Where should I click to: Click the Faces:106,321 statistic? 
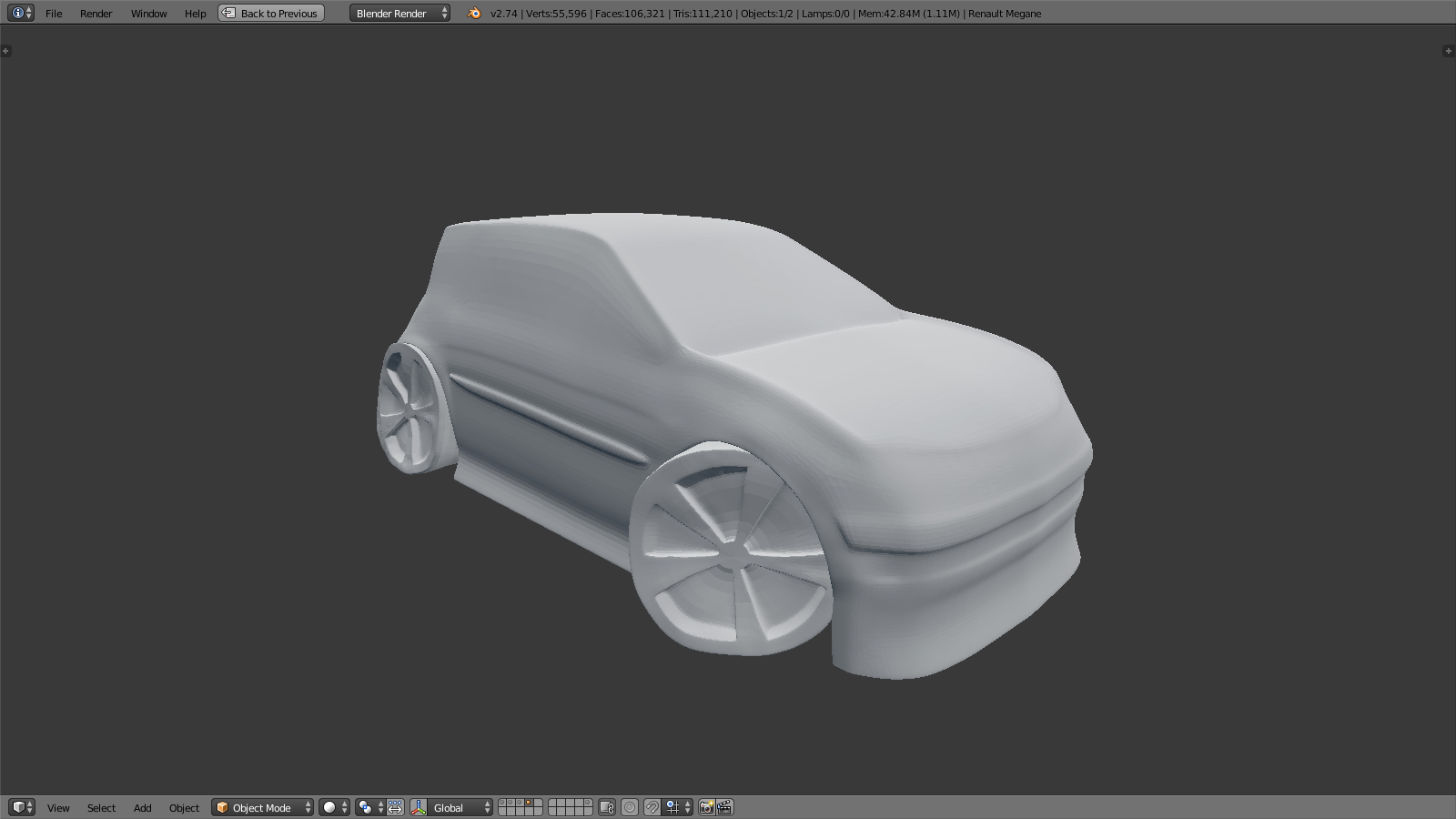click(630, 14)
